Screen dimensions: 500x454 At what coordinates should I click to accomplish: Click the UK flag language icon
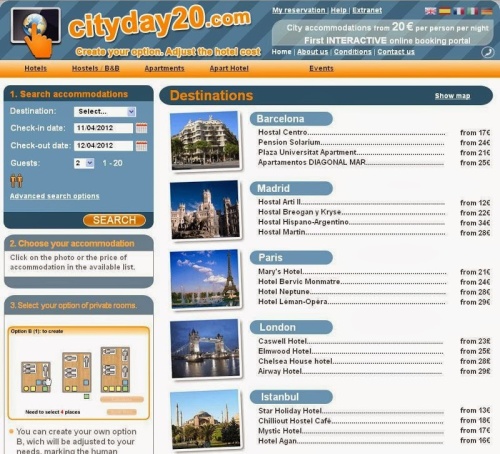point(430,11)
